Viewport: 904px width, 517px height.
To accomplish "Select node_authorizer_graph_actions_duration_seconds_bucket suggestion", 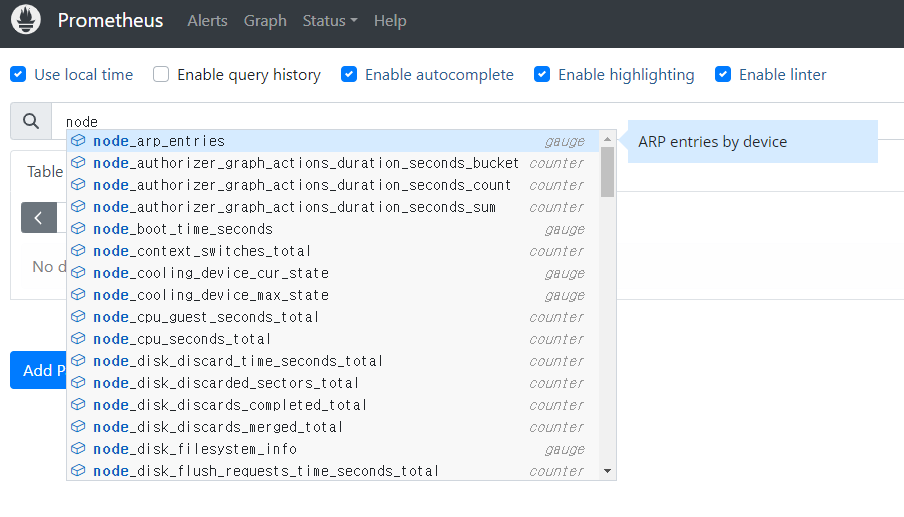I will tap(333, 163).
